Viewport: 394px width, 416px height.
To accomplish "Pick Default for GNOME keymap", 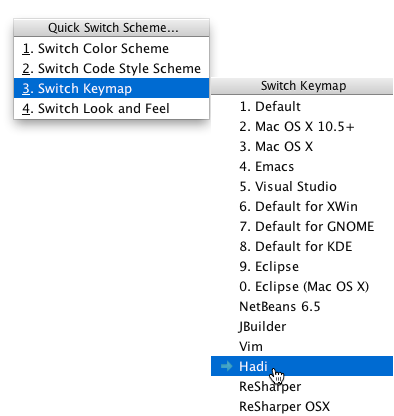I will [302, 227].
